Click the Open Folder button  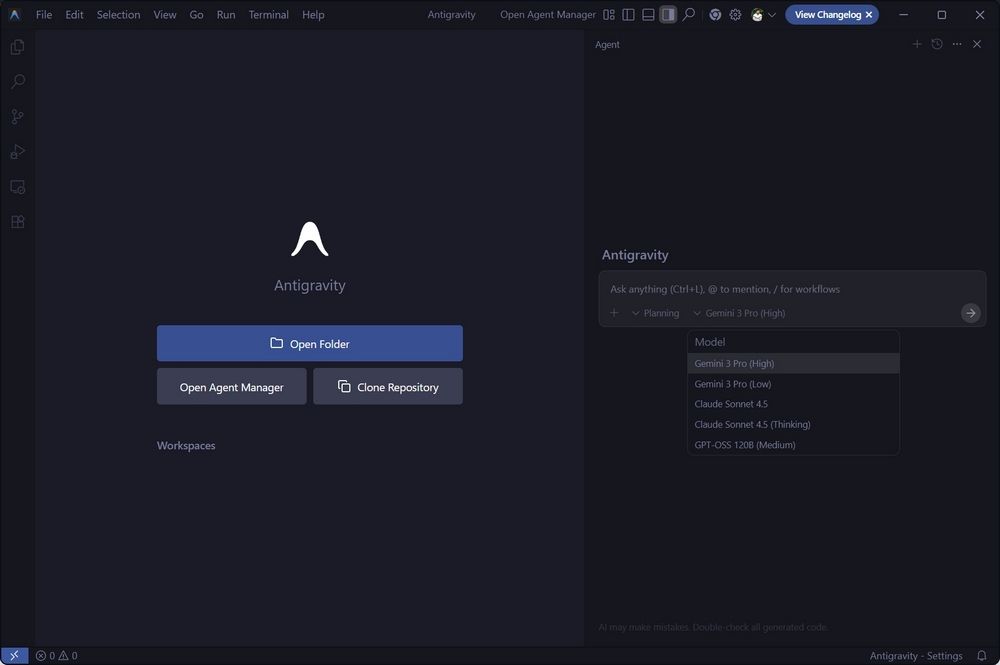click(x=310, y=343)
